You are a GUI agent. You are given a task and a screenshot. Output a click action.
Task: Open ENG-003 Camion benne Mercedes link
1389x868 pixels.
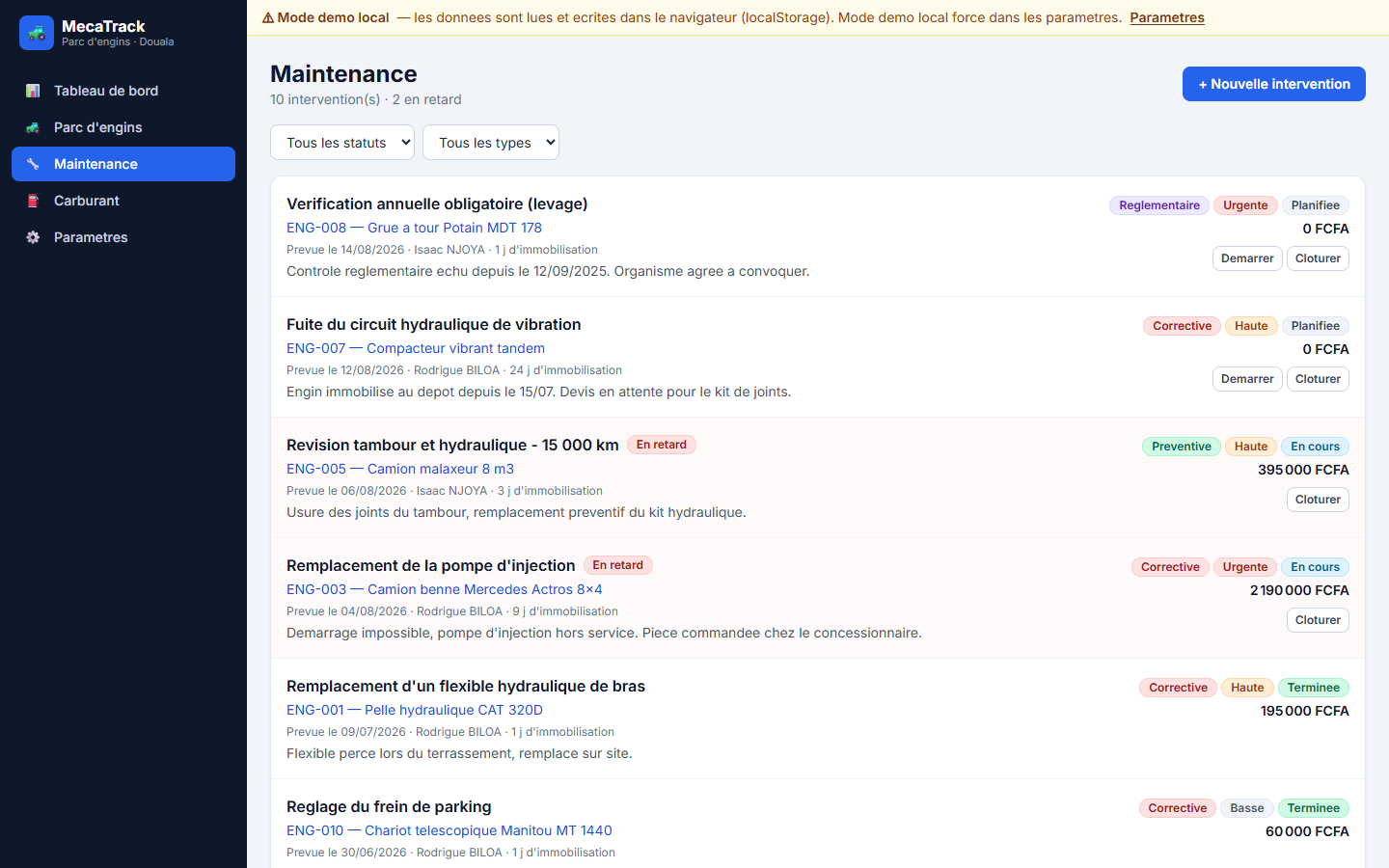point(445,589)
